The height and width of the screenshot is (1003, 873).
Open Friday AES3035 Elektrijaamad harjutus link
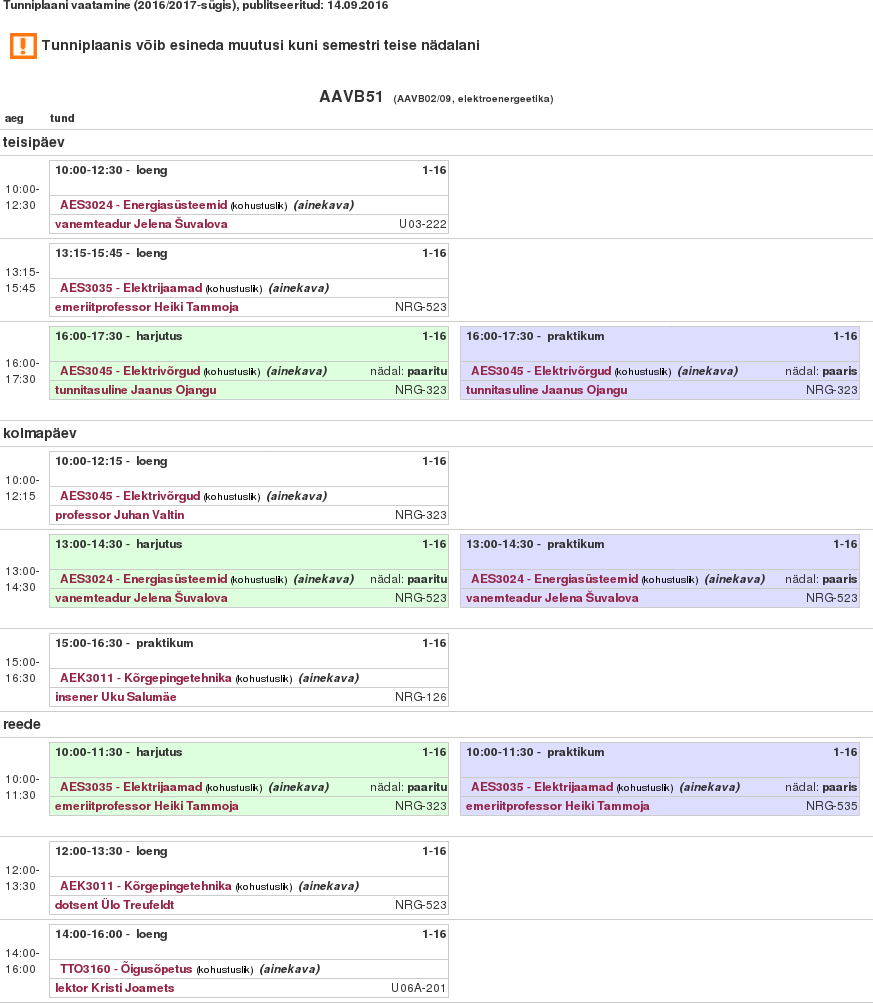(131, 787)
